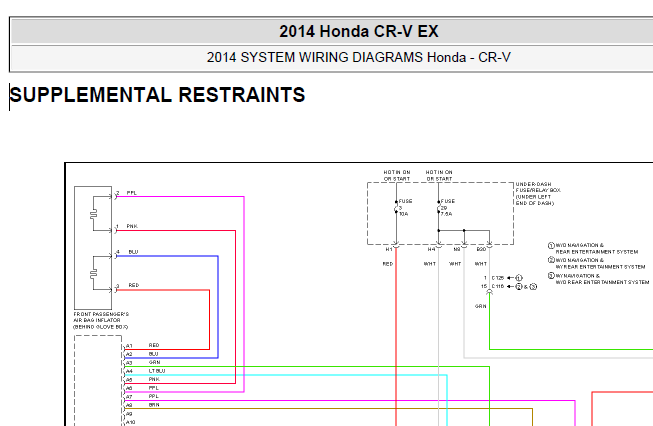Viewport: 653px width, 426px height.
Task: Select the 'FRONT PASSENGER'S AIR BAG INFLATOR' label
Action: [x=101, y=320]
